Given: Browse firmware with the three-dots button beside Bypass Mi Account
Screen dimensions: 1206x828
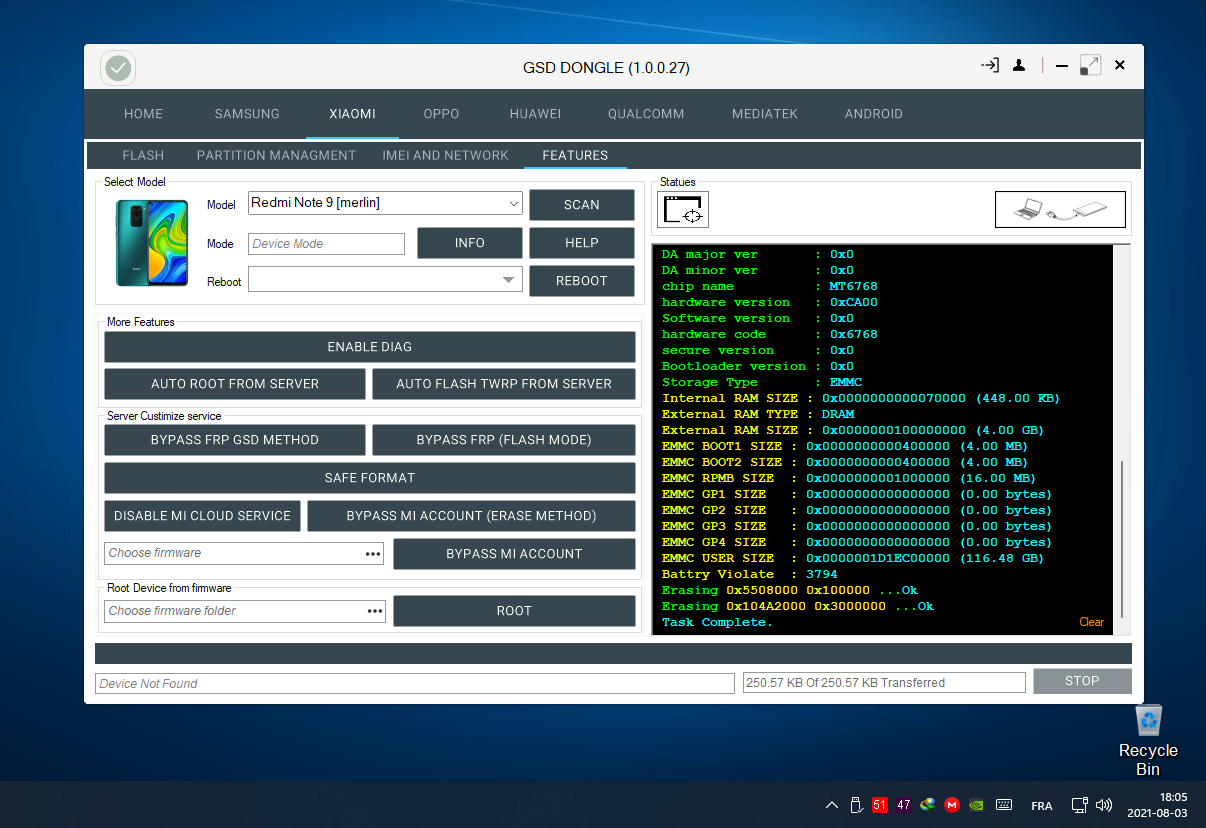Looking at the screenshot, I should [x=373, y=554].
